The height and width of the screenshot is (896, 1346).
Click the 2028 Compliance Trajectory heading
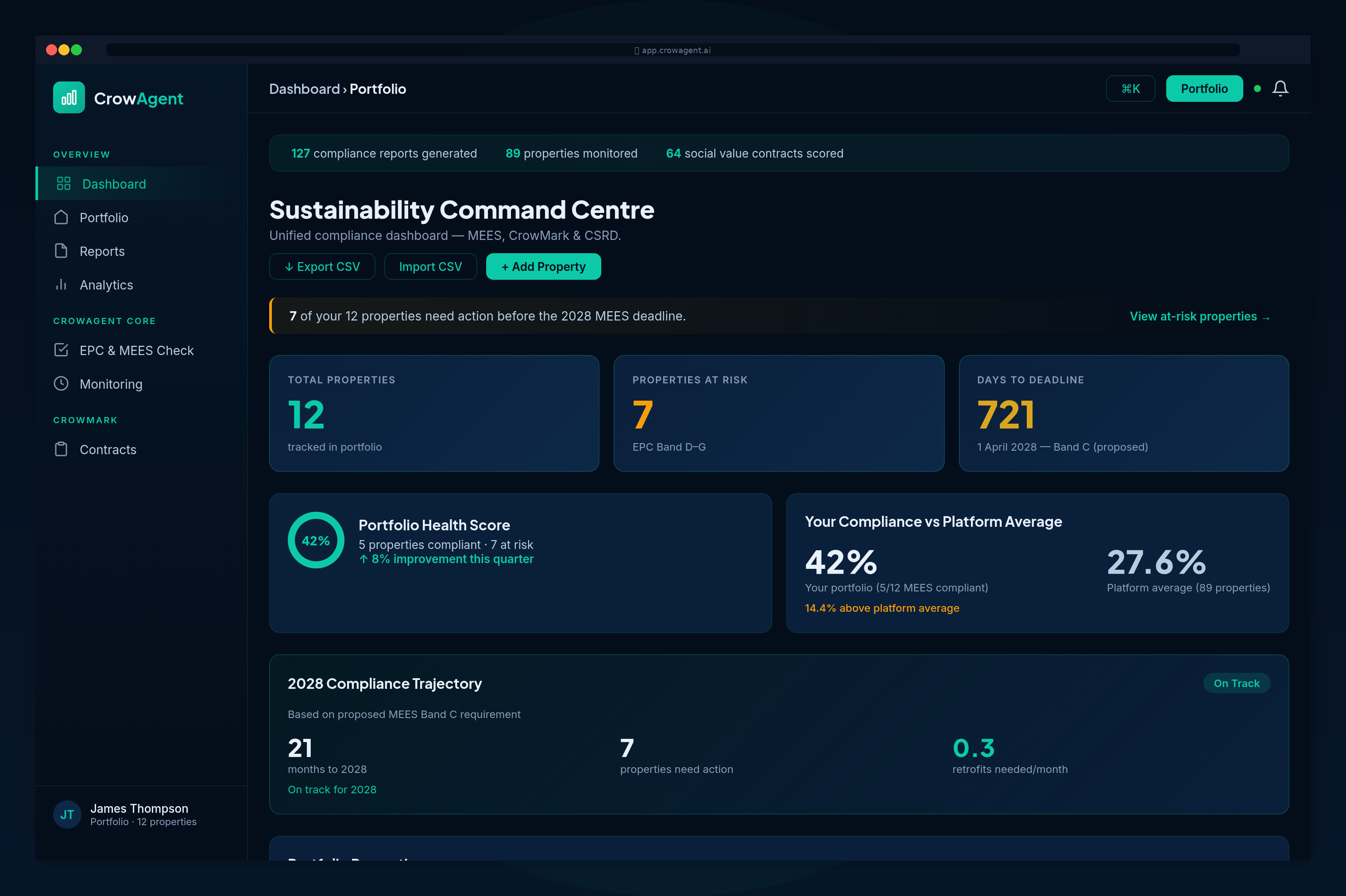click(x=385, y=684)
